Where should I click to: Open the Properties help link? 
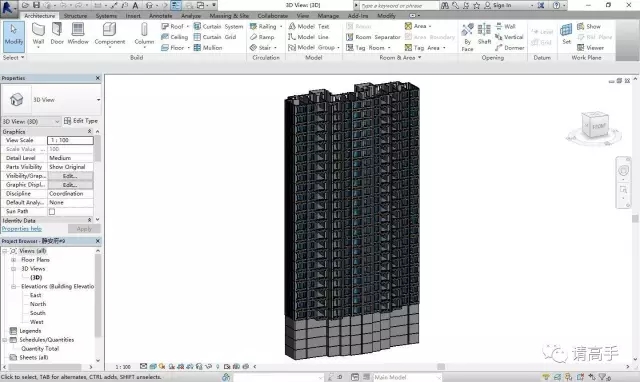tap(22, 229)
